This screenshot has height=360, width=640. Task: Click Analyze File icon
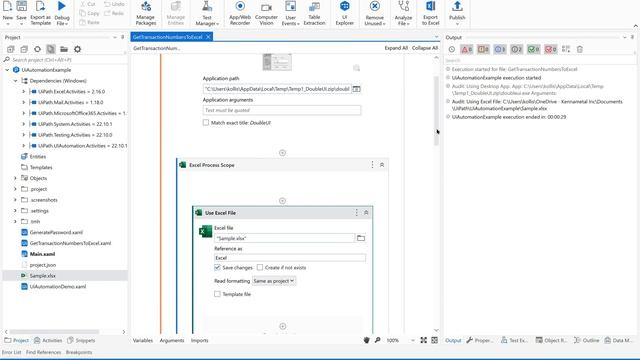pyautogui.click(x=403, y=7)
